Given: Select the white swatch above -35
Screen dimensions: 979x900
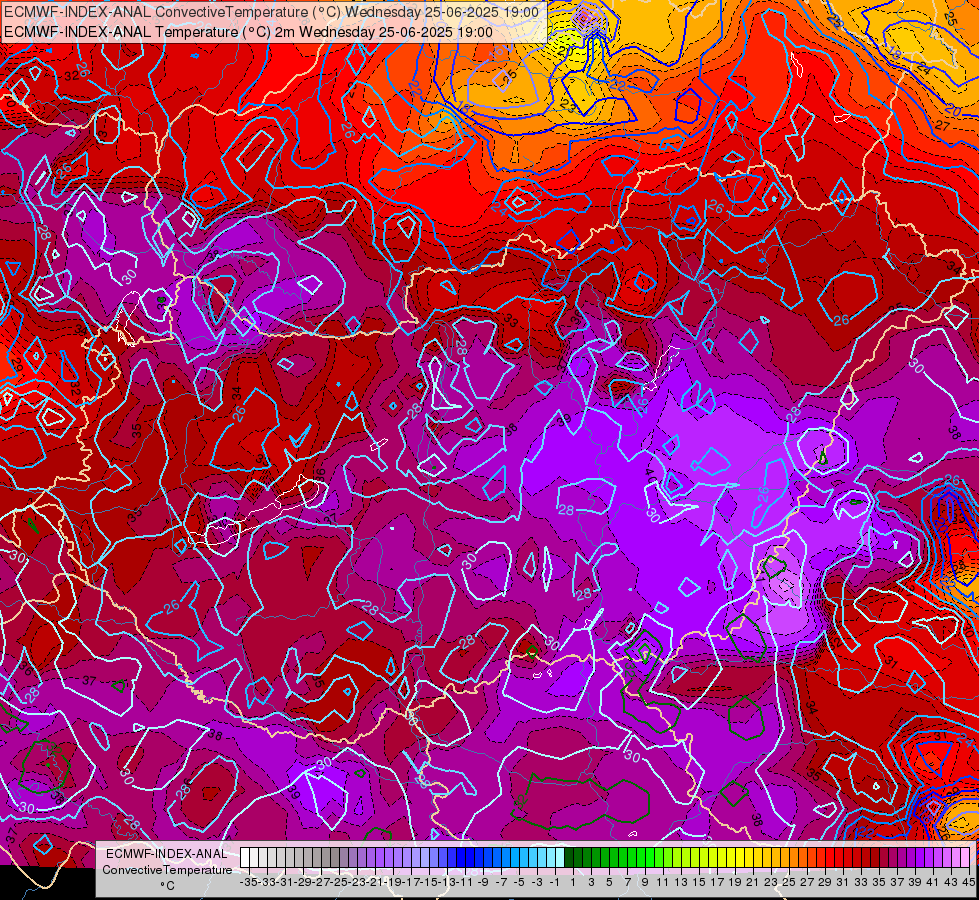Looking at the screenshot, I should click(245, 857).
